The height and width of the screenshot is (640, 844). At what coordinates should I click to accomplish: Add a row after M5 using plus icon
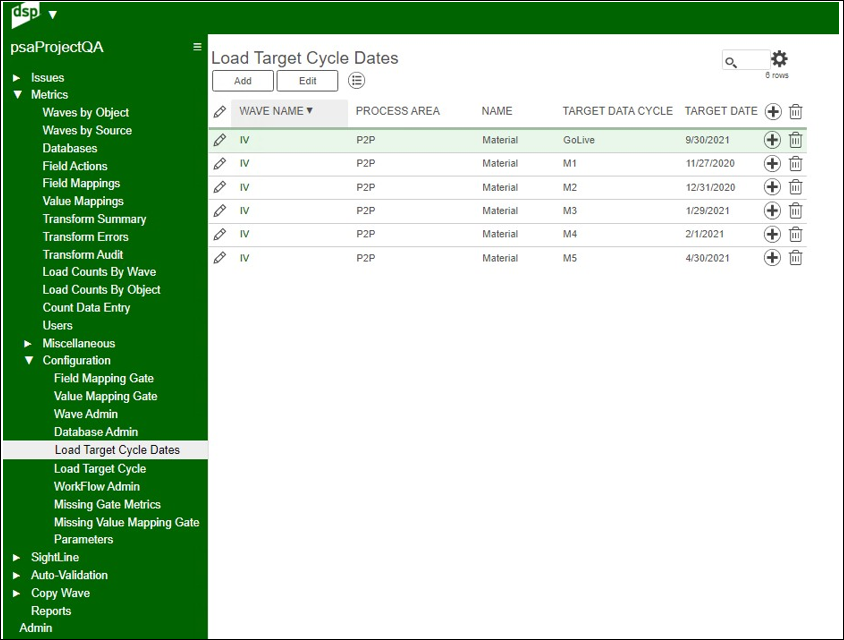tap(772, 258)
